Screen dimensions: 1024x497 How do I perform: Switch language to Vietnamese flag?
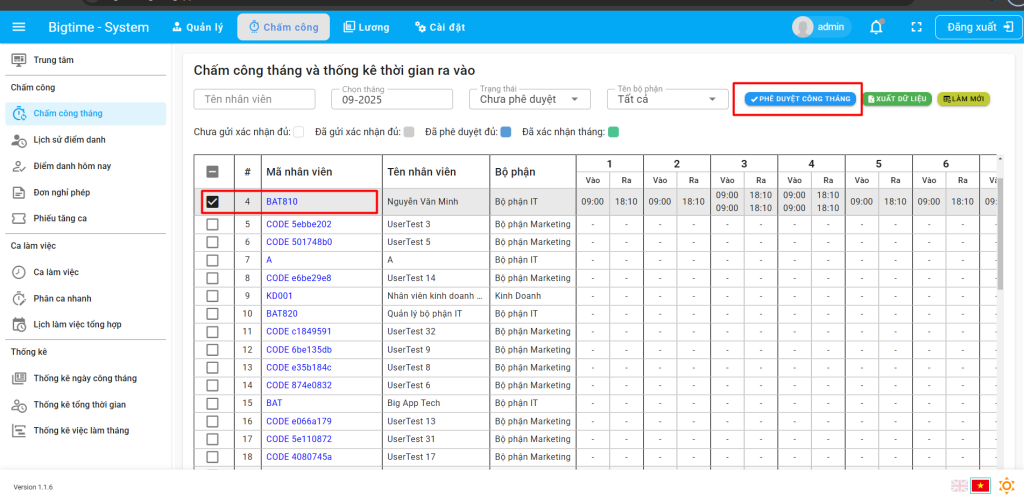coord(981,486)
